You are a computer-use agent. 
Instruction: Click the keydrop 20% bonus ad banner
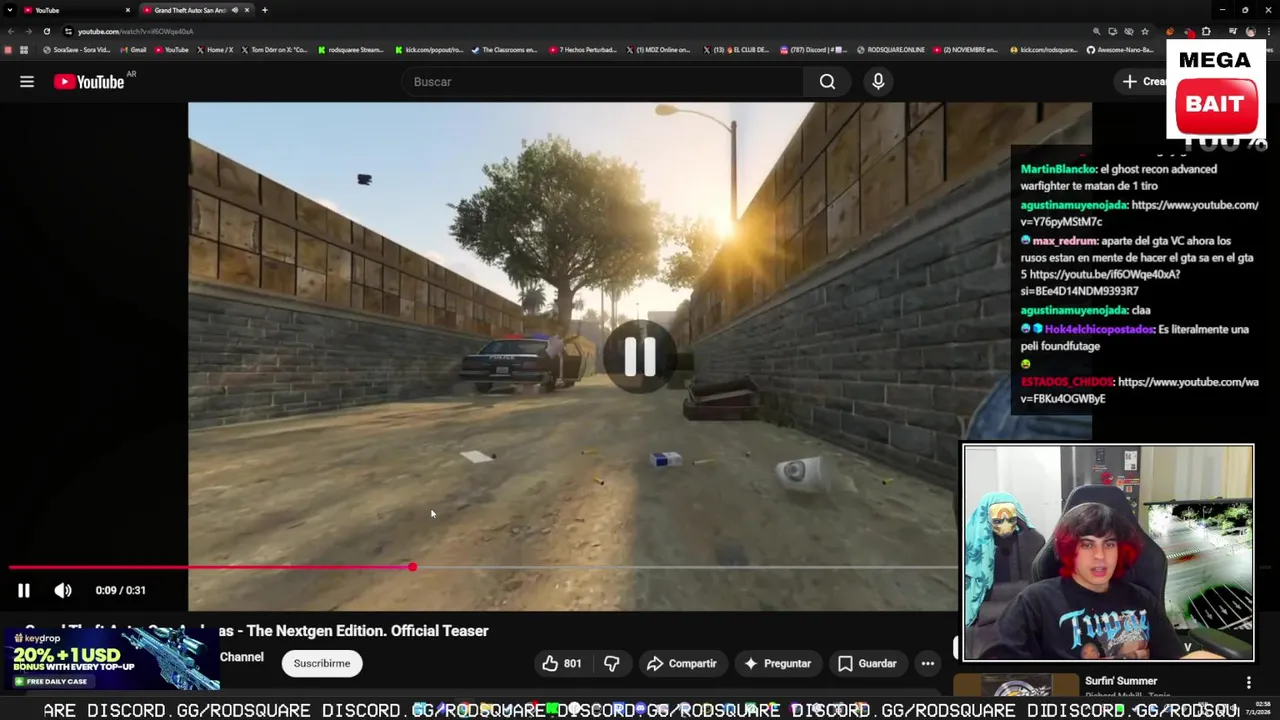110,660
